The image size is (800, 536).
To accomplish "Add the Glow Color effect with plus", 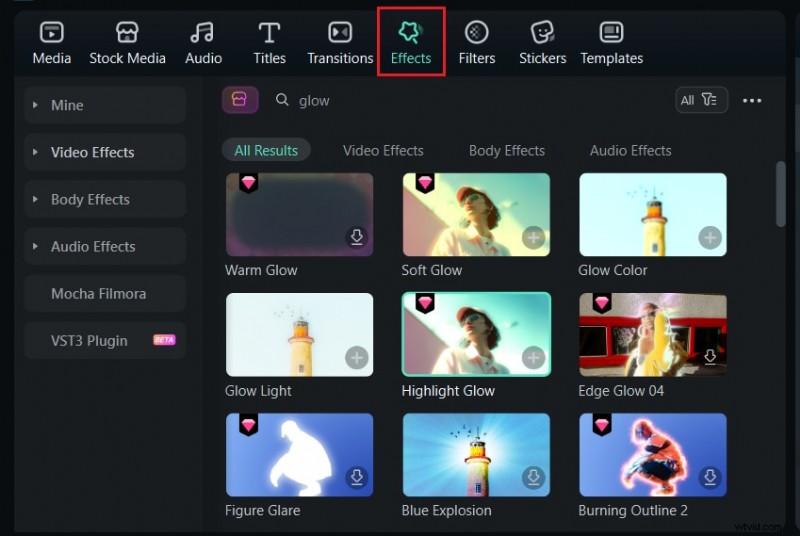I will click(x=710, y=238).
